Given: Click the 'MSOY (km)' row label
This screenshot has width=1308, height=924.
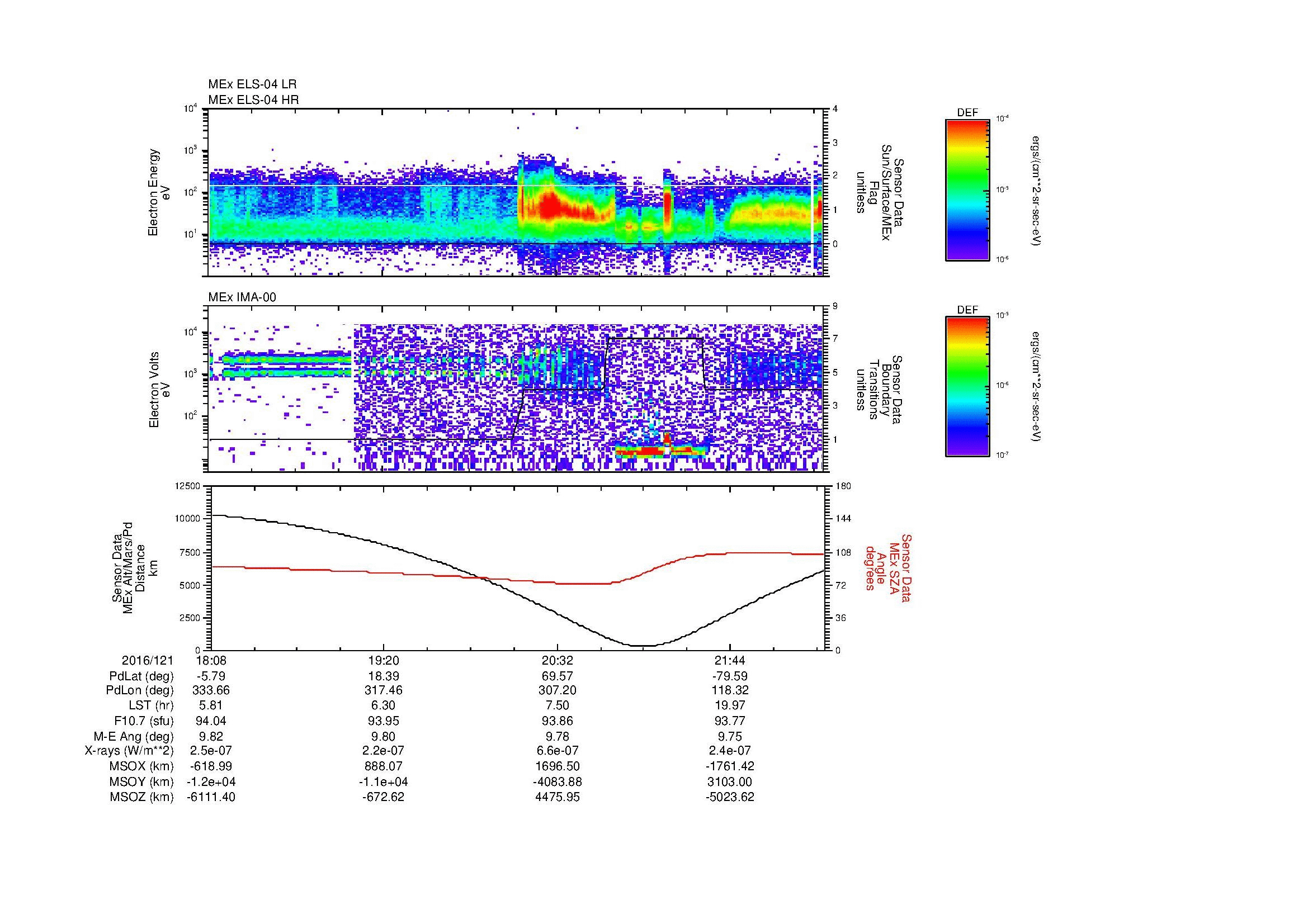Looking at the screenshot, I should [142, 781].
